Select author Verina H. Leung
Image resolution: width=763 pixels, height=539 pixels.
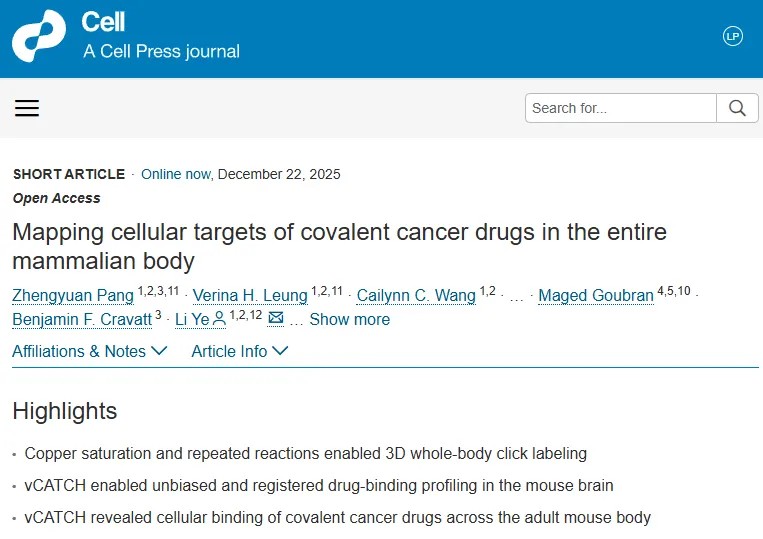coord(250,295)
